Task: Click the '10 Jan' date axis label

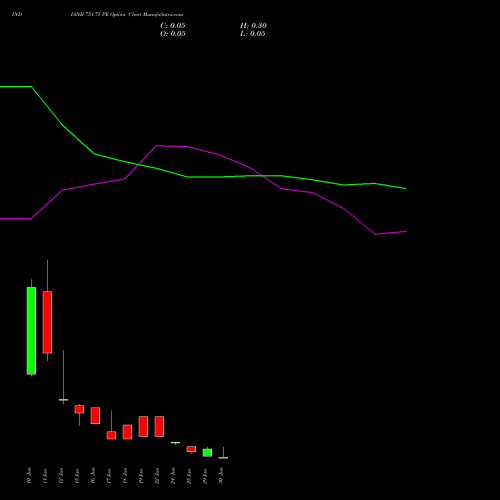Action: coord(29,476)
